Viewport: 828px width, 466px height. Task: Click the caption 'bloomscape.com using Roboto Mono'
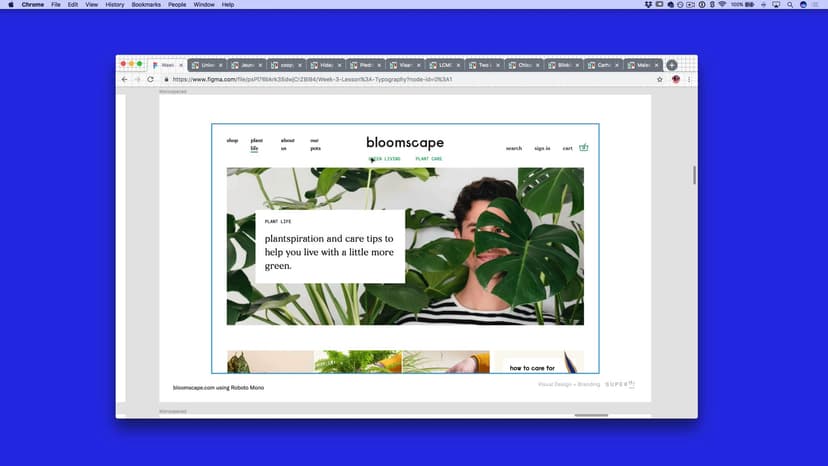(x=218, y=388)
